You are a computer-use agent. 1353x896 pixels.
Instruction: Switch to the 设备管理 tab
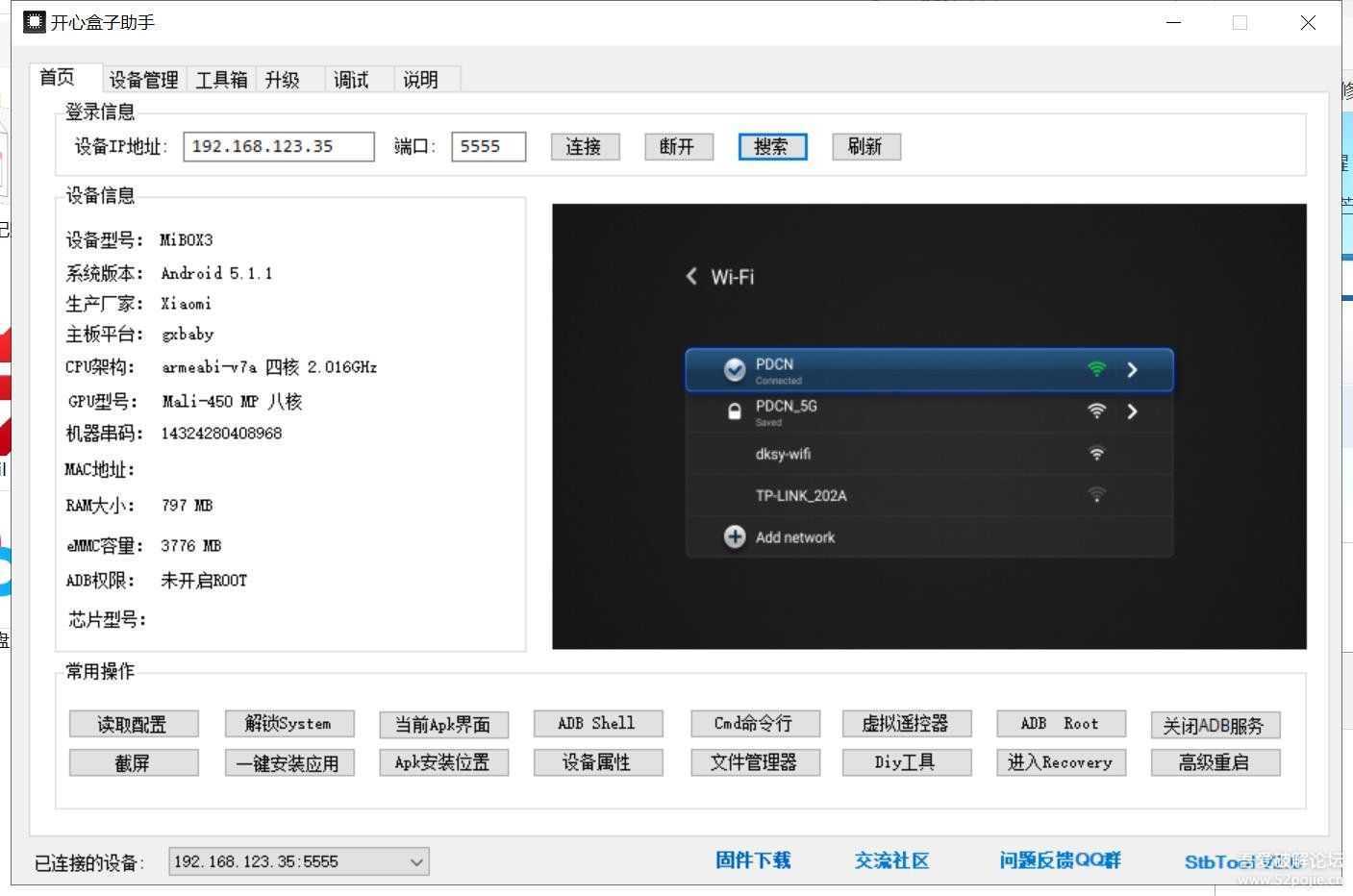pyautogui.click(x=142, y=79)
